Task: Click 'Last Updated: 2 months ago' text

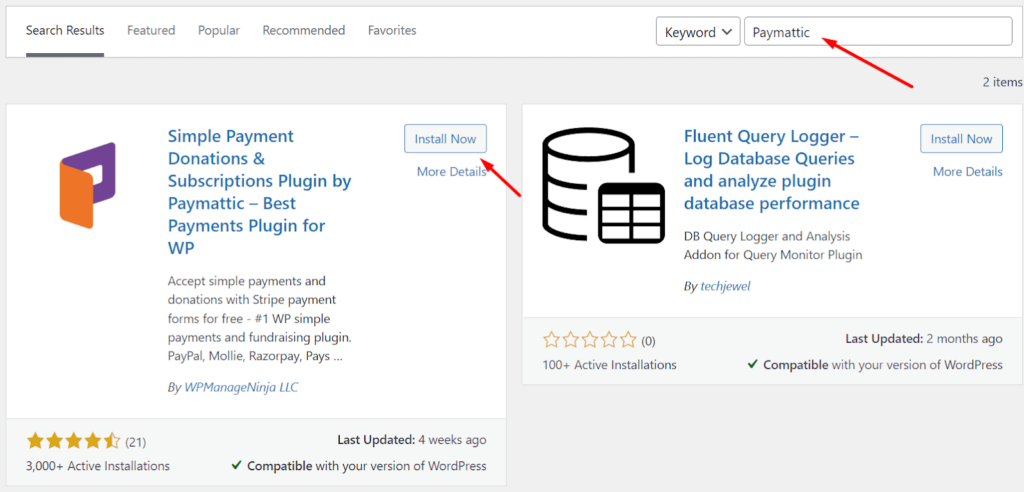Action: [x=924, y=338]
